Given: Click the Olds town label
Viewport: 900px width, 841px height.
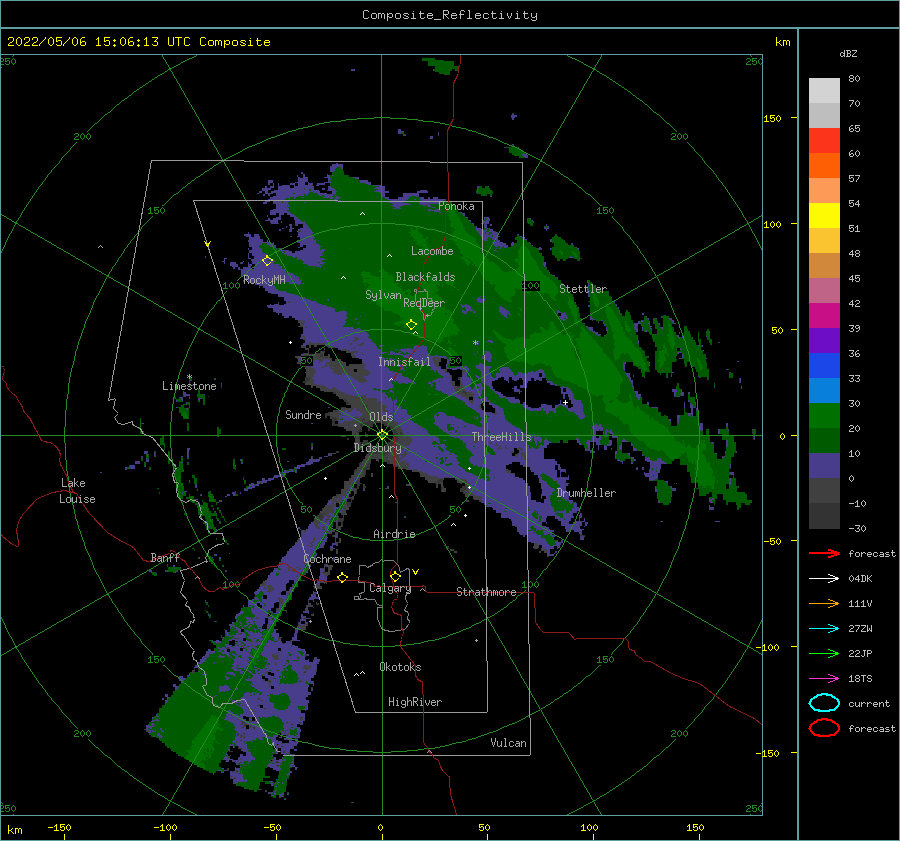Looking at the screenshot, I should pyautogui.click(x=381, y=417).
